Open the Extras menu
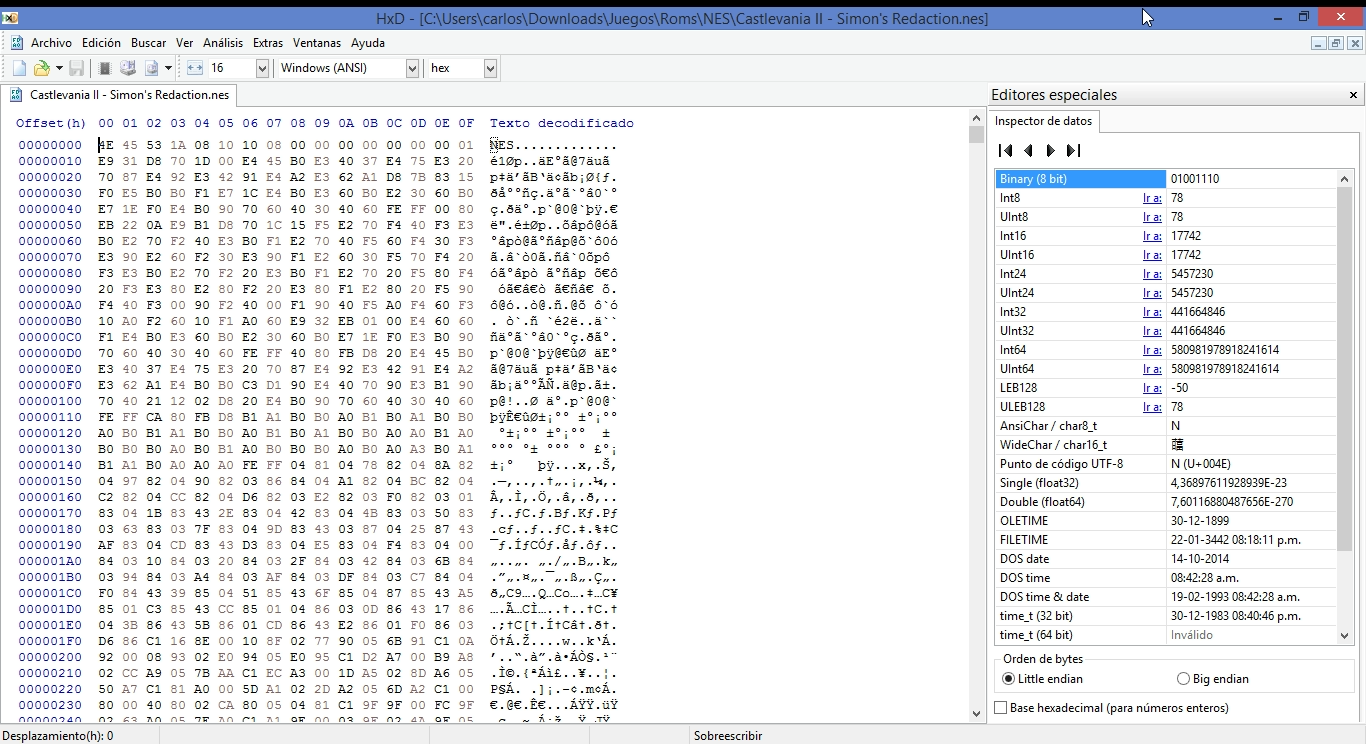The image size is (1366, 744). click(x=268, y=43)
